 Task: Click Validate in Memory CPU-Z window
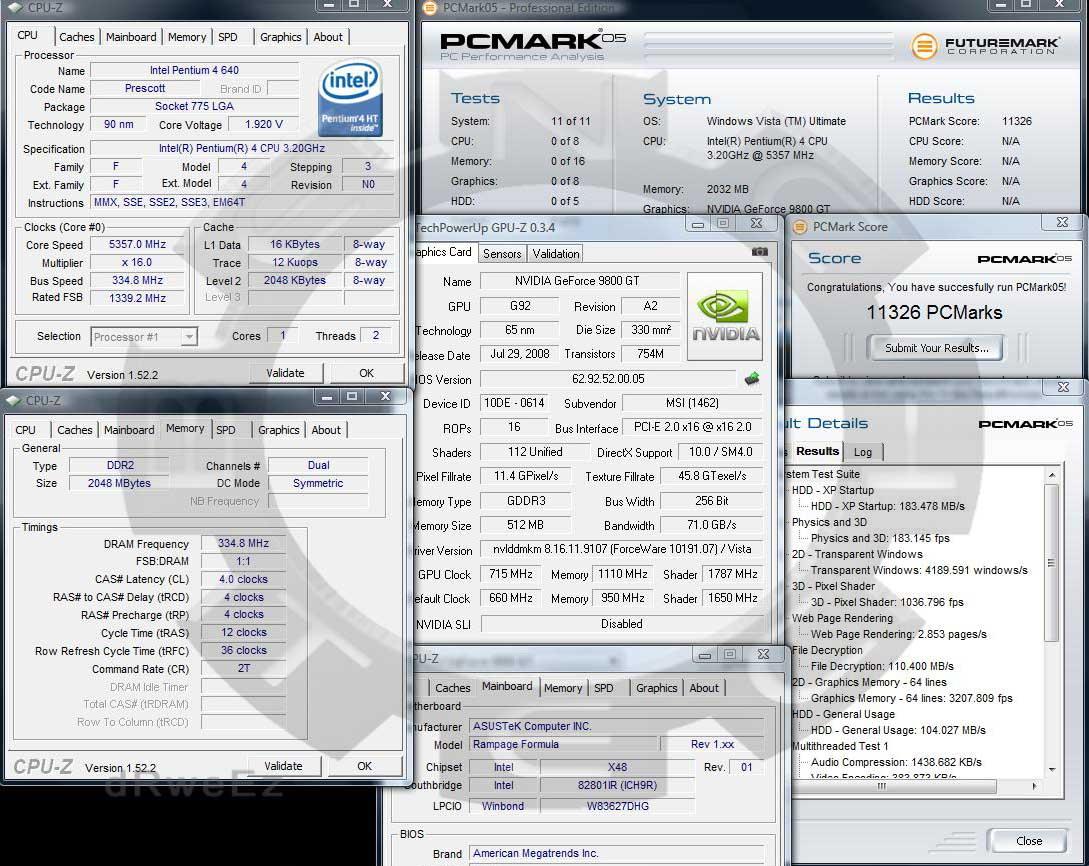(x=283, y=766)
